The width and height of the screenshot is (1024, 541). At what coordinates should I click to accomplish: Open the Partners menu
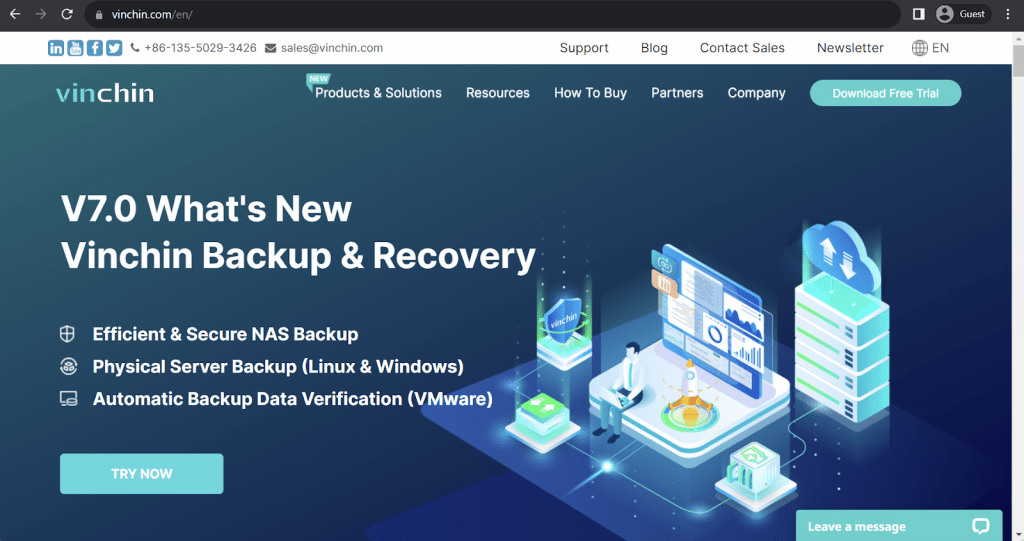click(677, 93)
